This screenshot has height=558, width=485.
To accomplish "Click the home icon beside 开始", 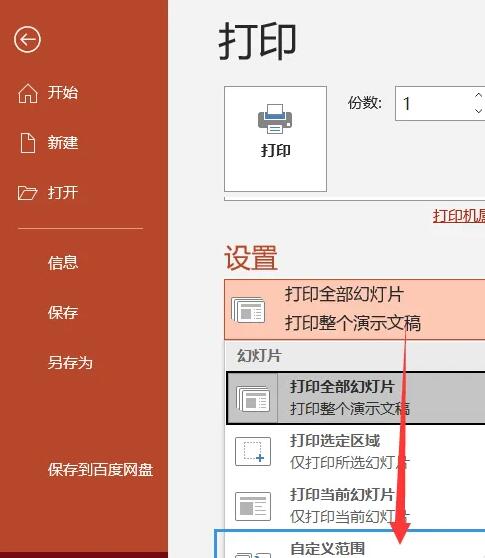I will pos(28,93).
